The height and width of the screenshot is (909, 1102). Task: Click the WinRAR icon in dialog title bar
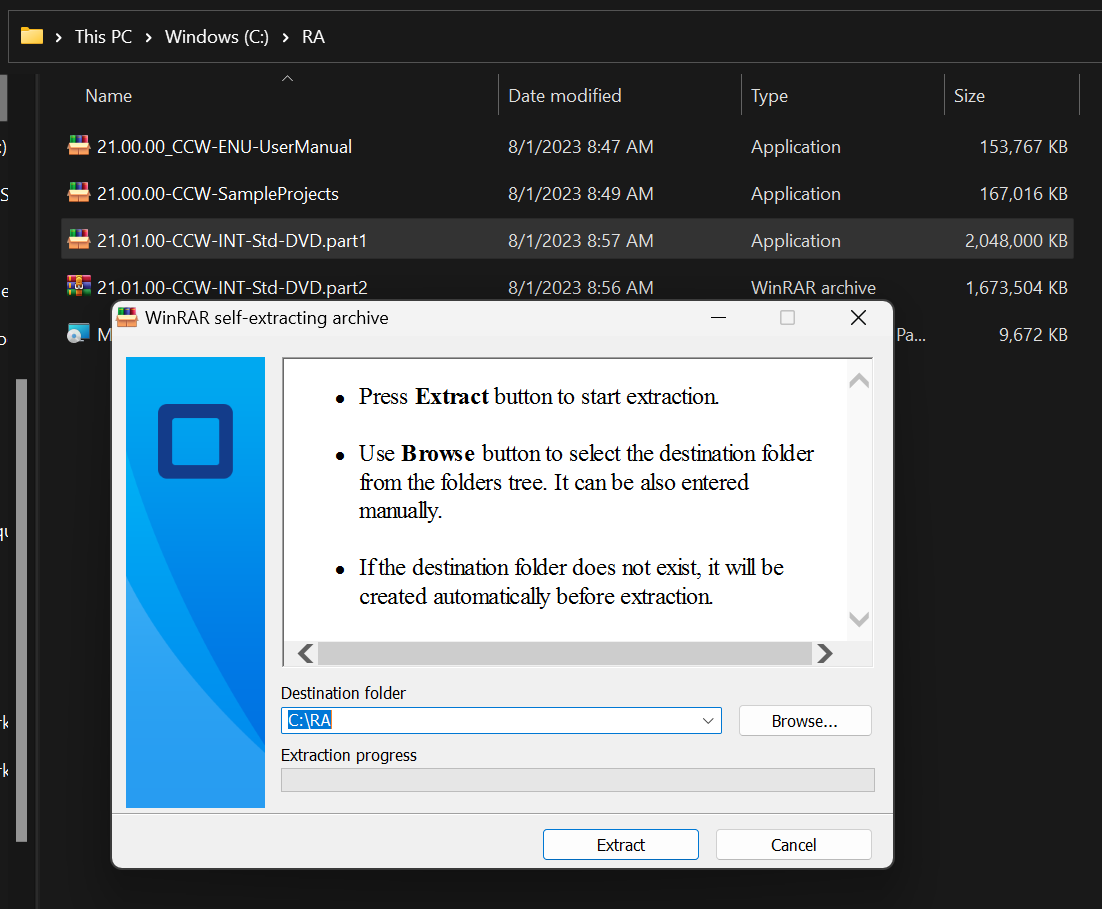coord(127,318)
